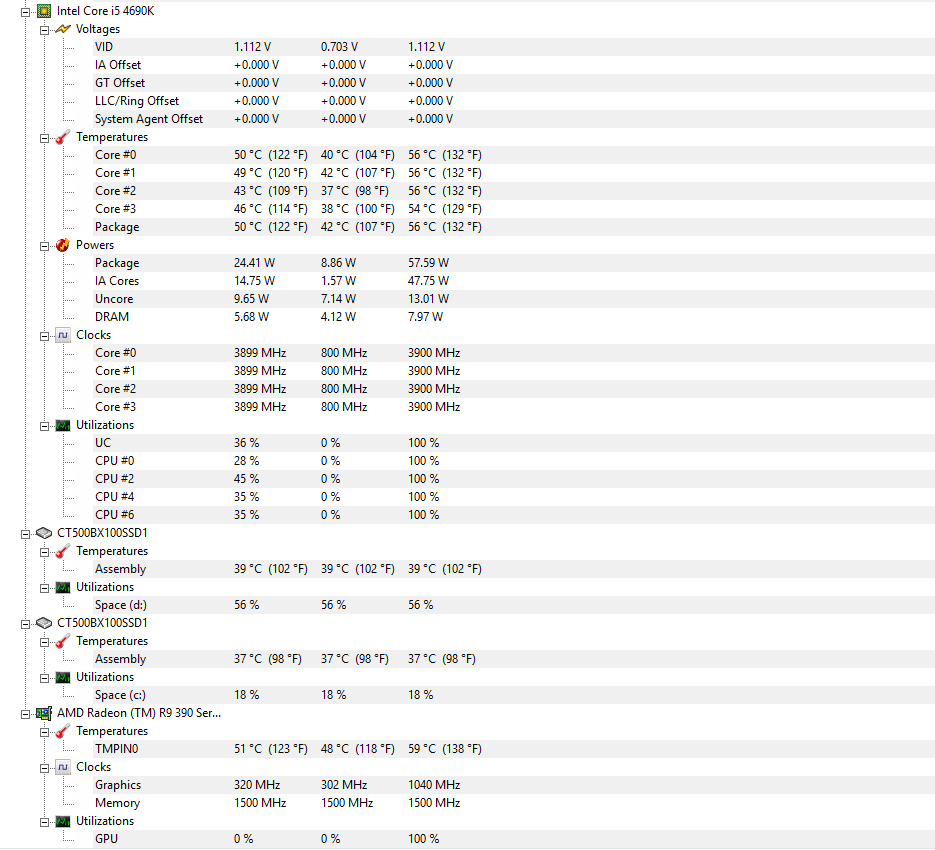Viewport: 935px width, 850px height.
Task: Click the drive icon of the SSD holding Space (d:)
Action: click(x=44, y=533)
